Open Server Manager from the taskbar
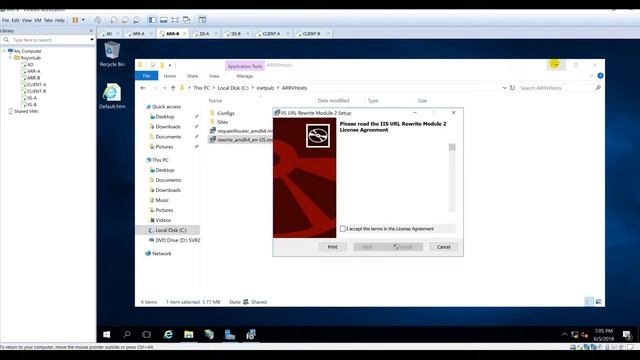This screenshot has height=360, width=640. (x=230, y=335)
